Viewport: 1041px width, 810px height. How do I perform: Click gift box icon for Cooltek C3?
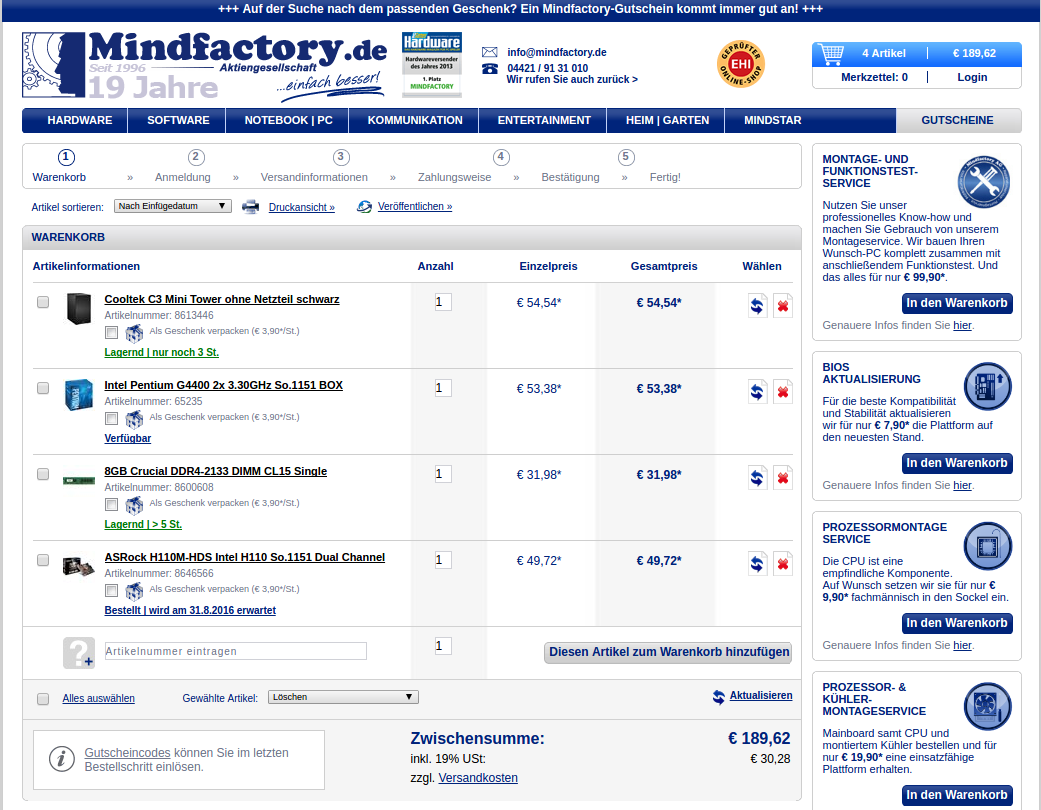134,332
